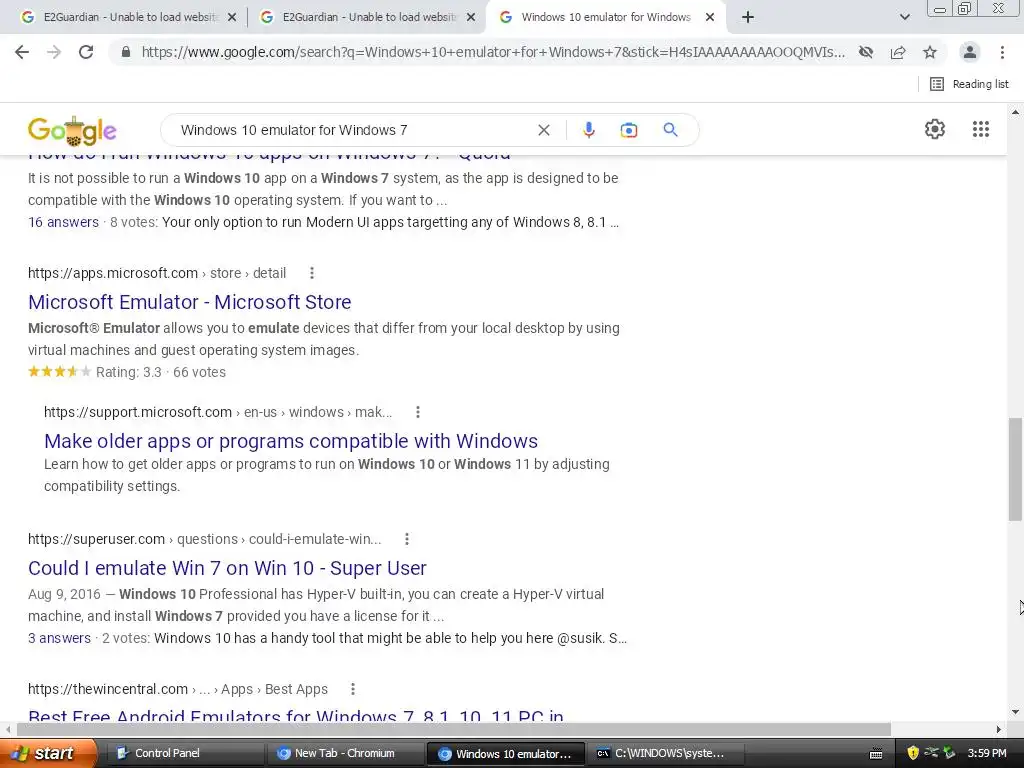Click the forward navigation arrow
Image resolution: width=1024 pixels, height=768 pixels.
54,52
